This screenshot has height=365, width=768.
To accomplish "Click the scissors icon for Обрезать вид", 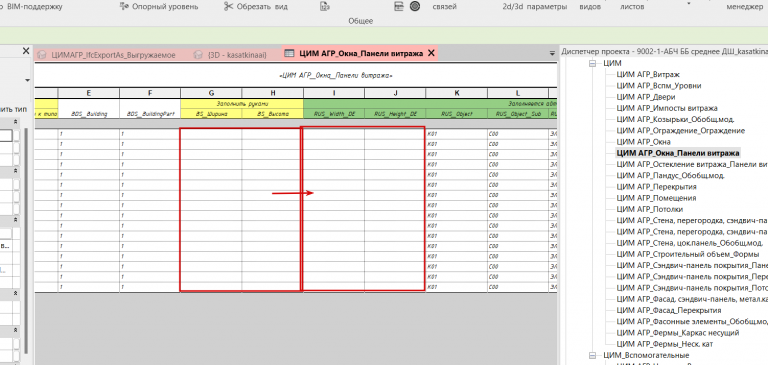I will click(x=228, y=6).
